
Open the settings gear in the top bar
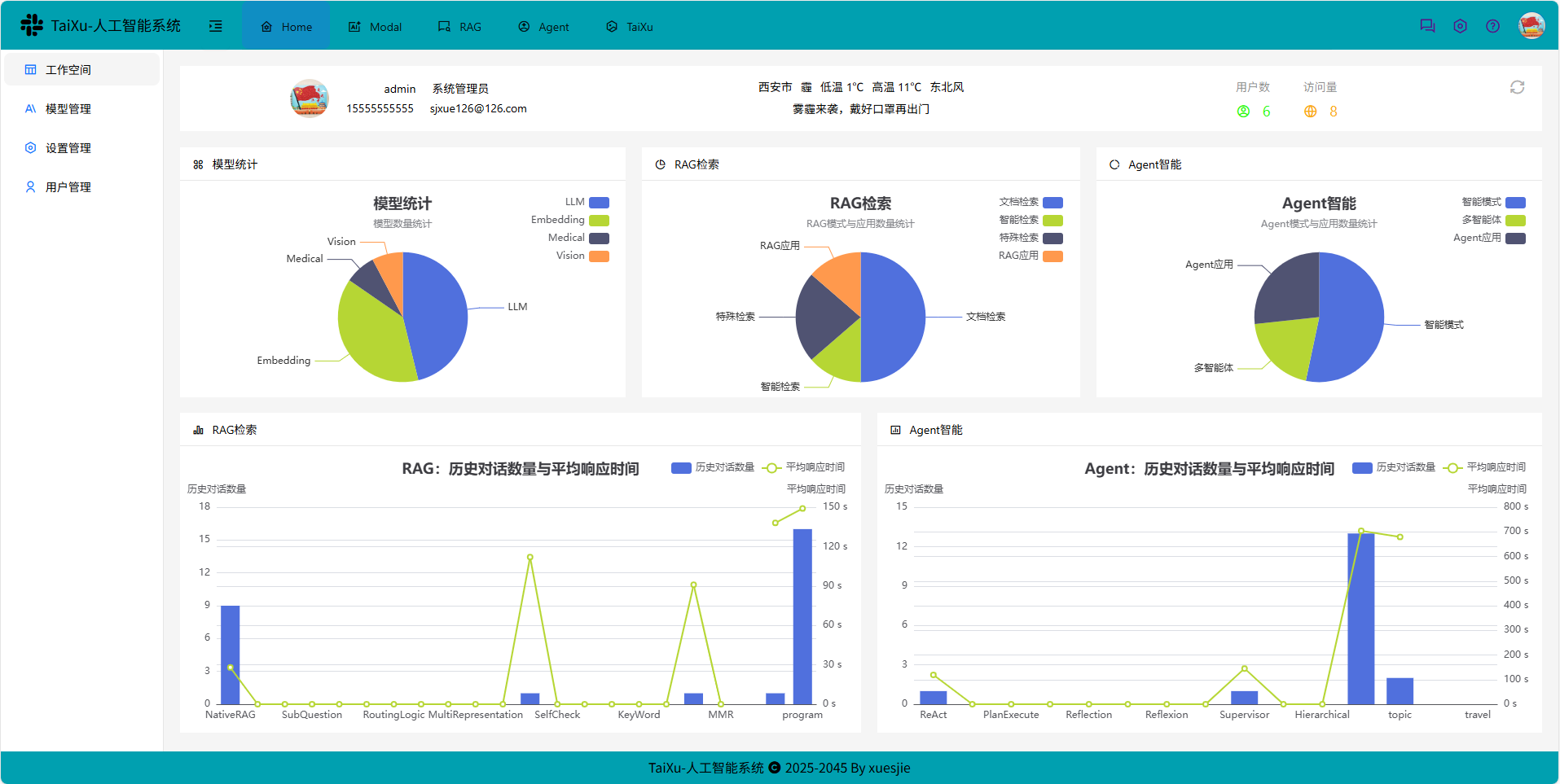1460,25
